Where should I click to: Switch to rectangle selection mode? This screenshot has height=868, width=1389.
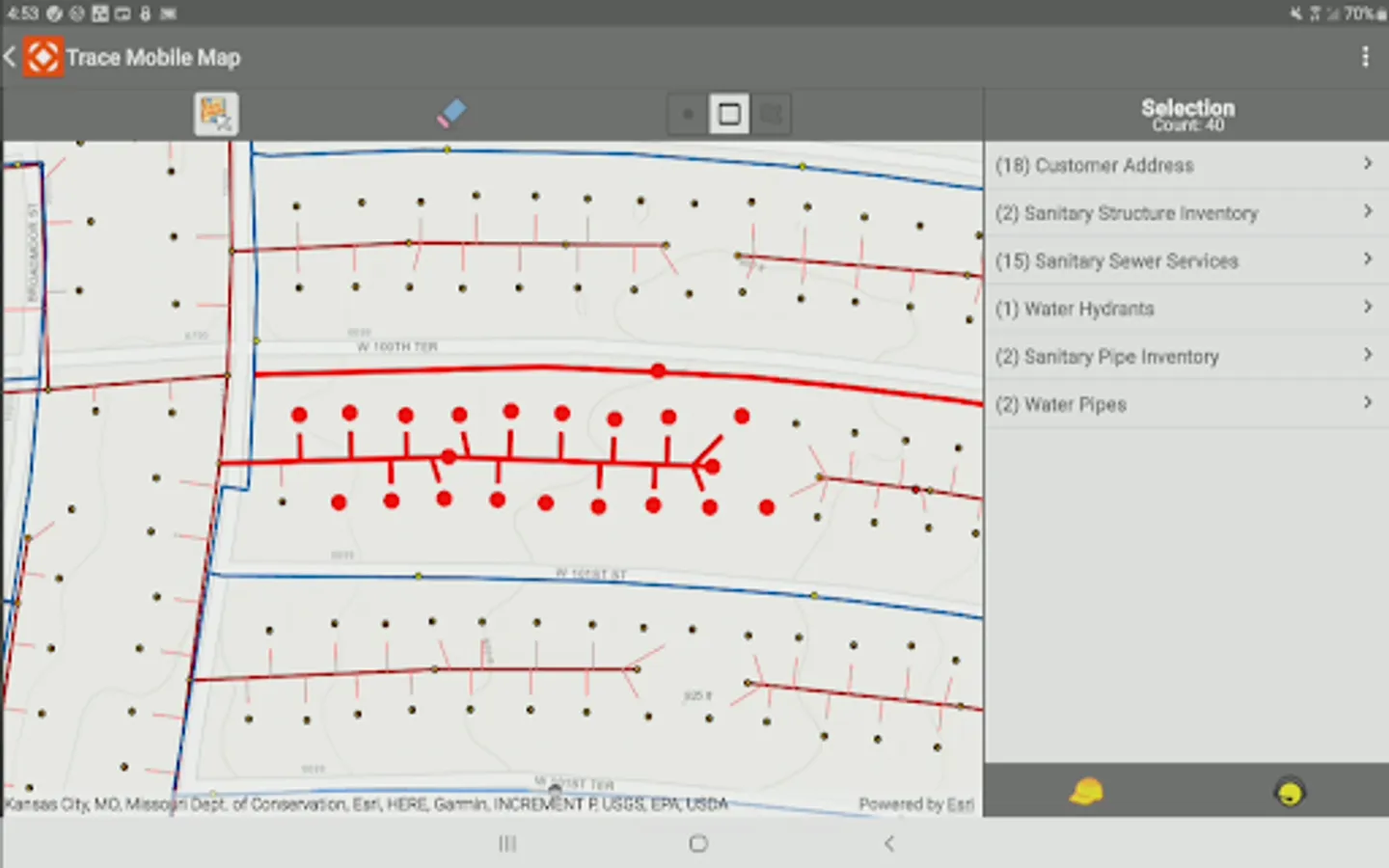coord(729,115)
